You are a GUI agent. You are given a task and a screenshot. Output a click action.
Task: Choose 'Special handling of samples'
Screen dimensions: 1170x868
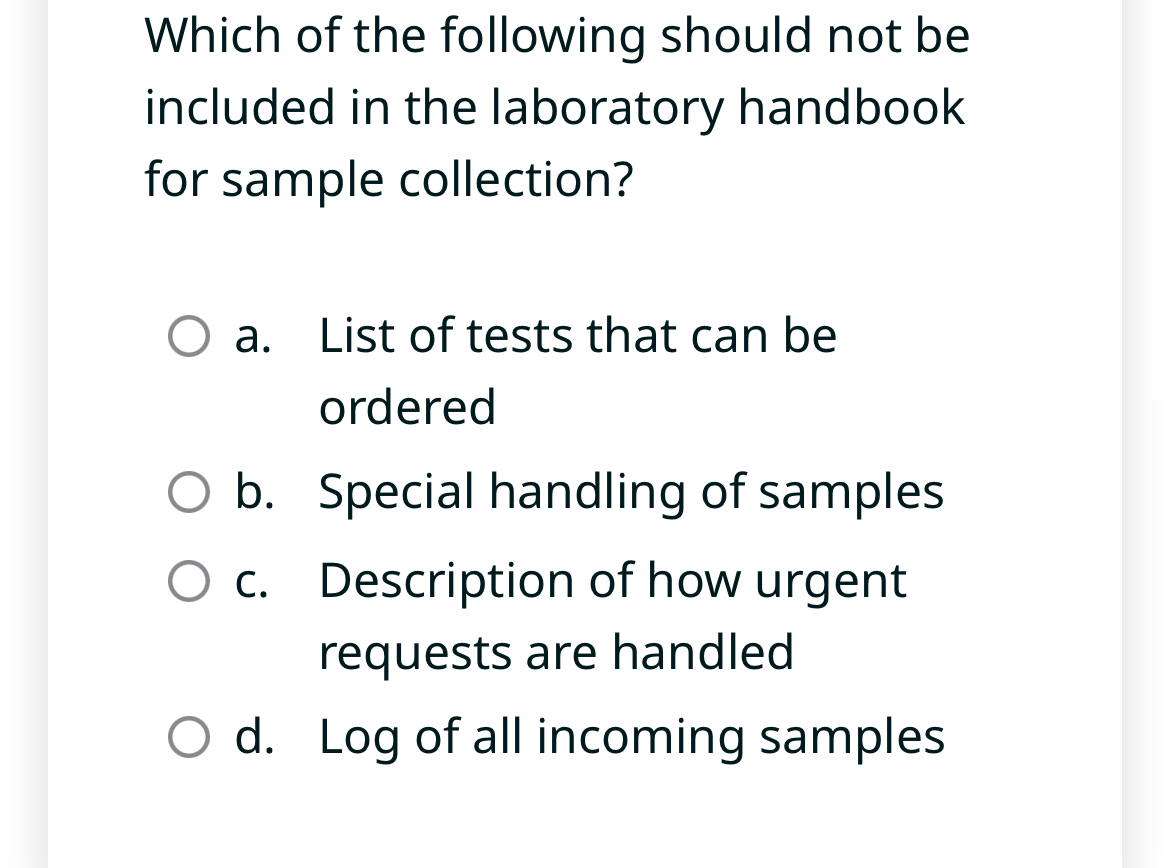[x=630, y=491]
